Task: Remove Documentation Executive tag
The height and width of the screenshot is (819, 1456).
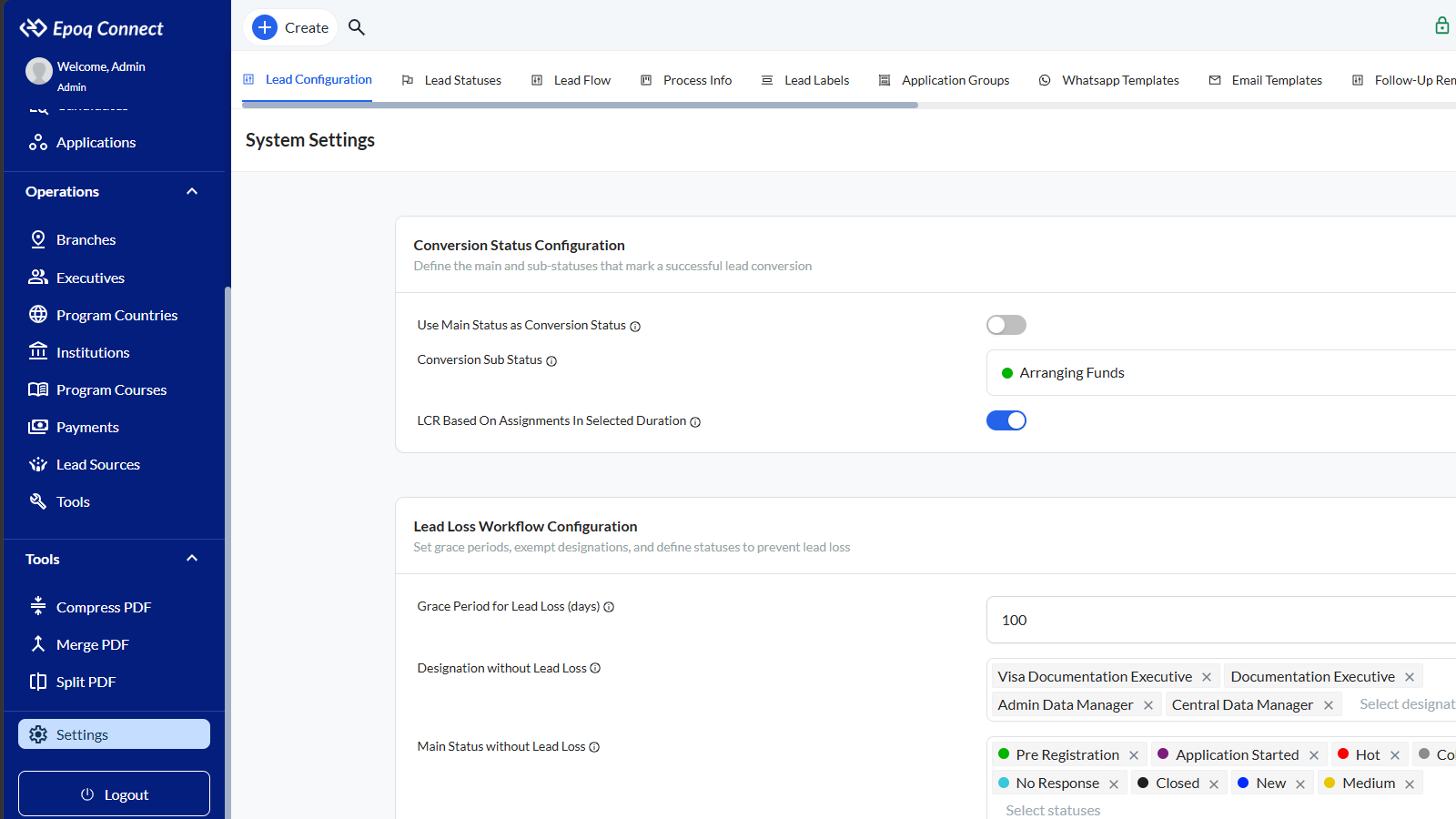Action: (1410, 677)
